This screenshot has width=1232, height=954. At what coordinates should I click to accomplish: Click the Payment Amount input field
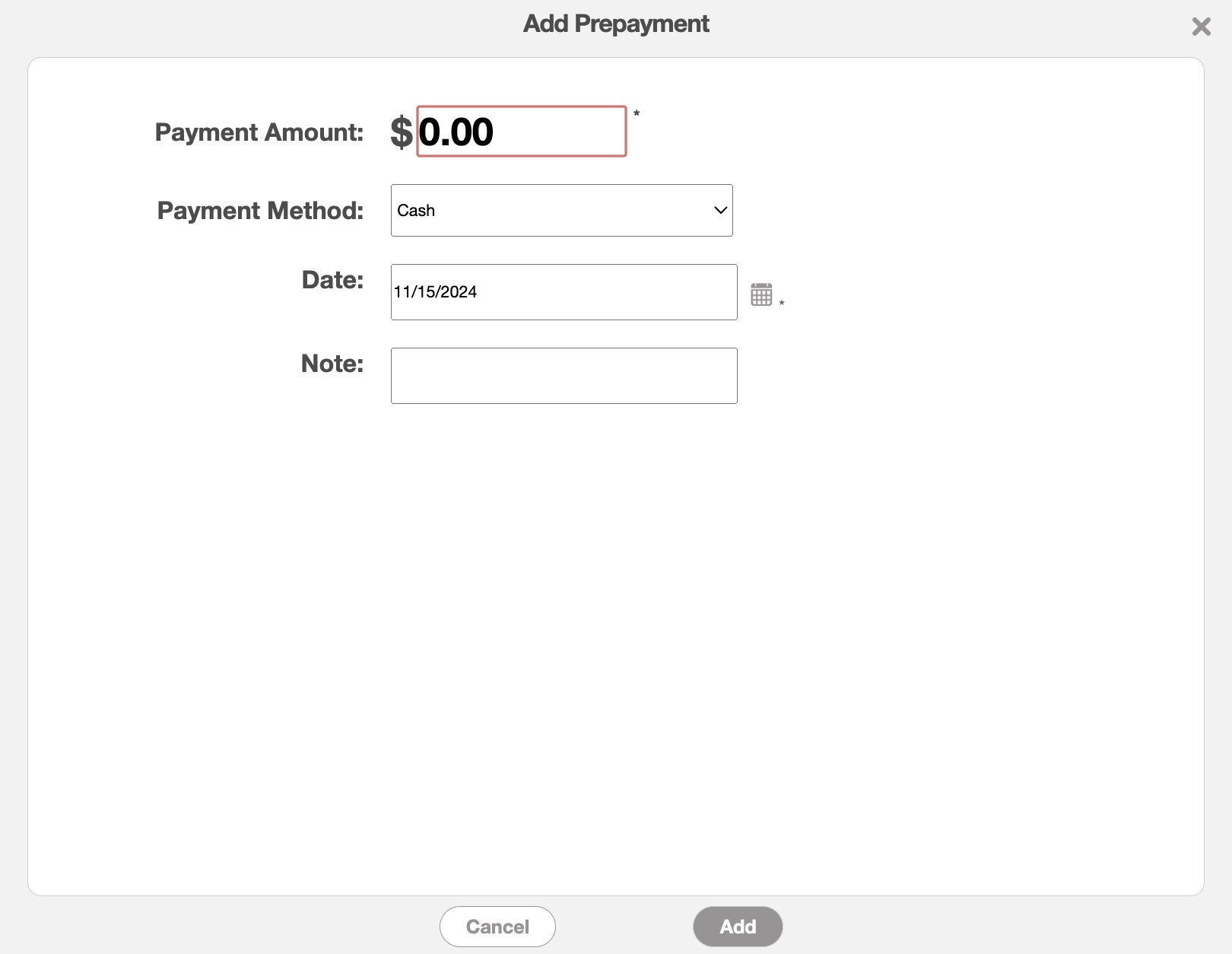tap(521, 132)
